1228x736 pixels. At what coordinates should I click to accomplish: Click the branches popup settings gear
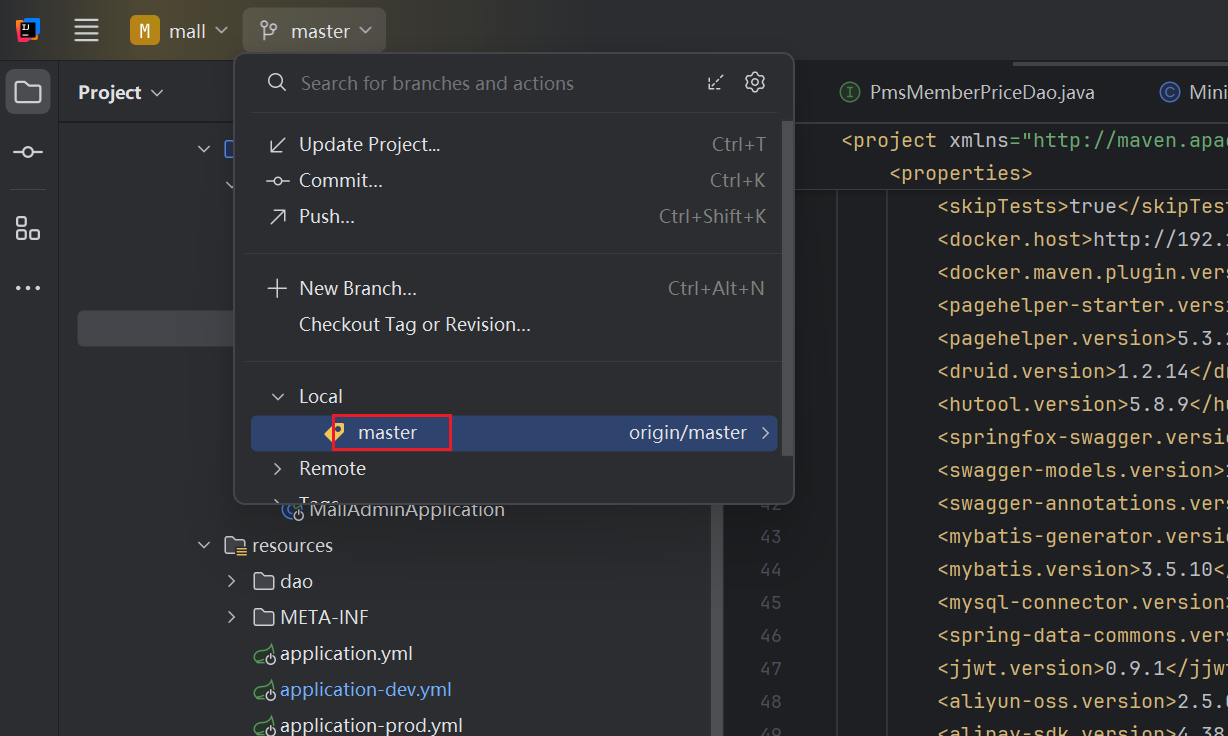click(755, 83)
